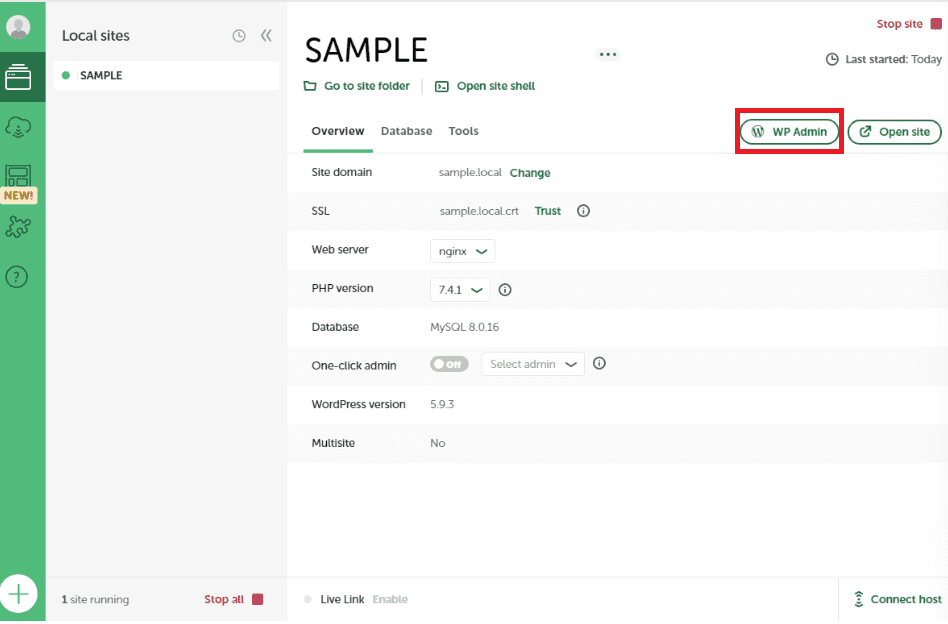Click Change next to site domain
Screen dimensions: 948x624
pyautogui.click(x=530, y=173)
